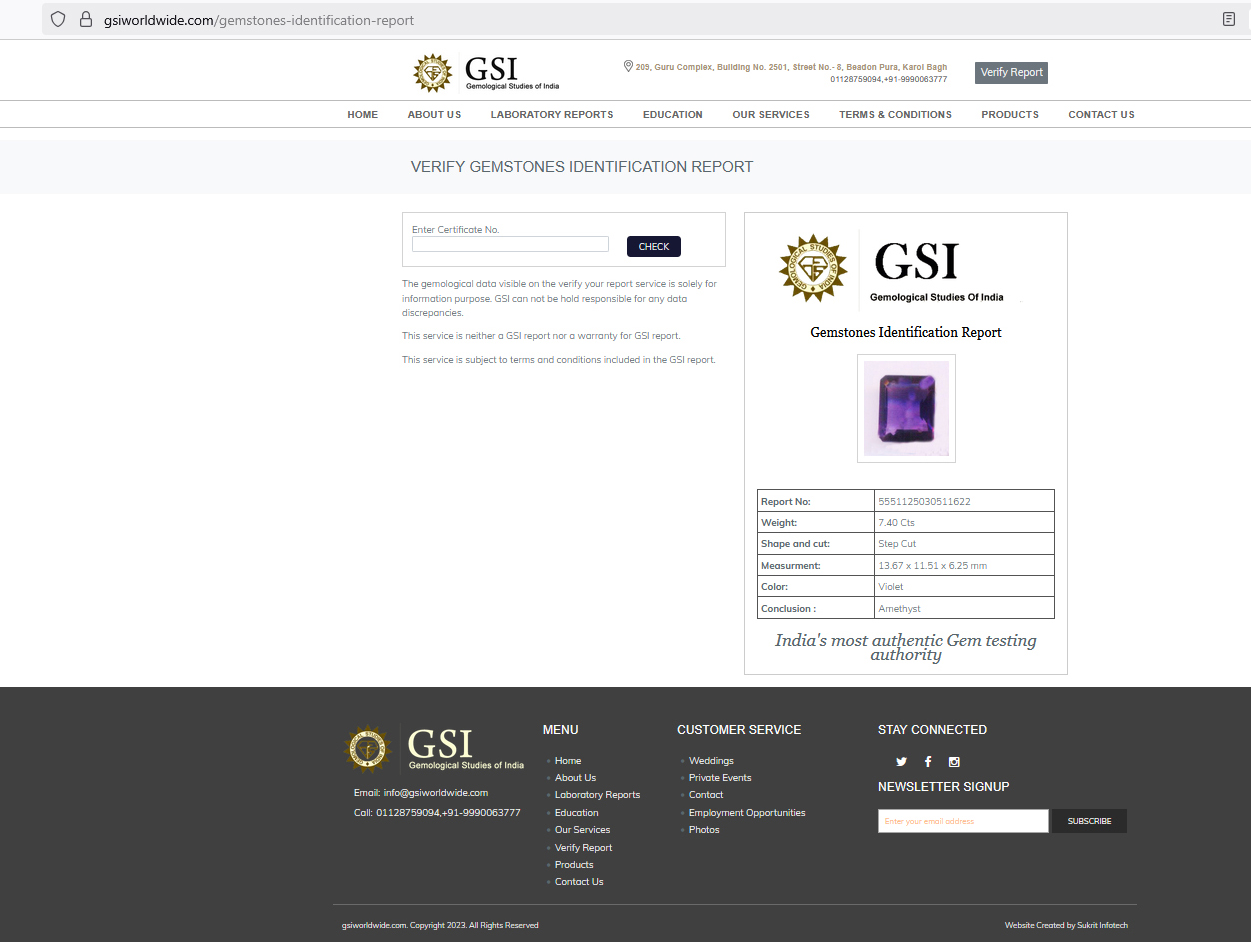Click the NEWSLETTER SIGNUP heading
Image resolution: width=1251 pixels, height=942 pixels.
[944, 787]
